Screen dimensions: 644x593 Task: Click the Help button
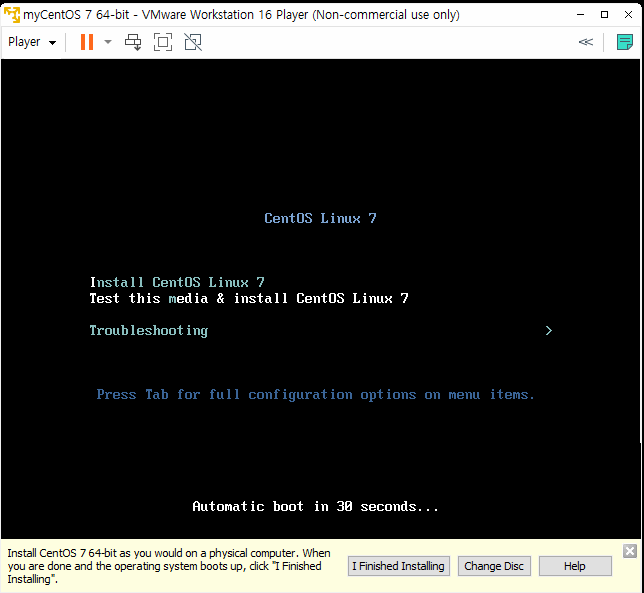click(x=575, y=566)
